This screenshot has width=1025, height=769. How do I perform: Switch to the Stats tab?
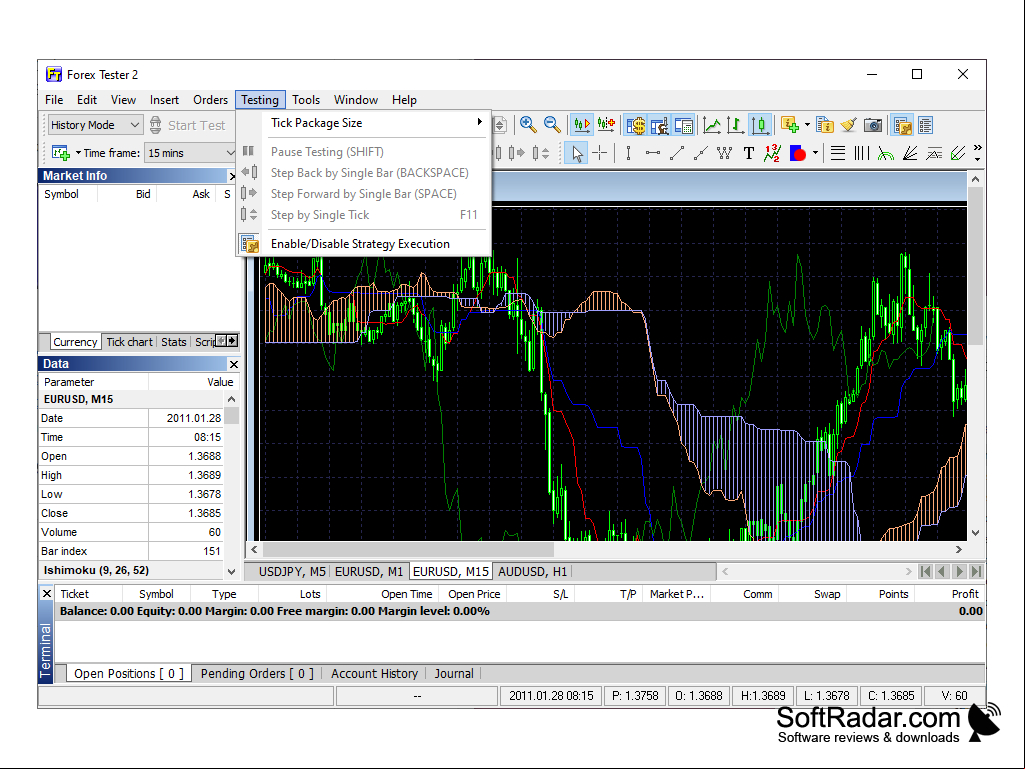[x=174, y=342]
